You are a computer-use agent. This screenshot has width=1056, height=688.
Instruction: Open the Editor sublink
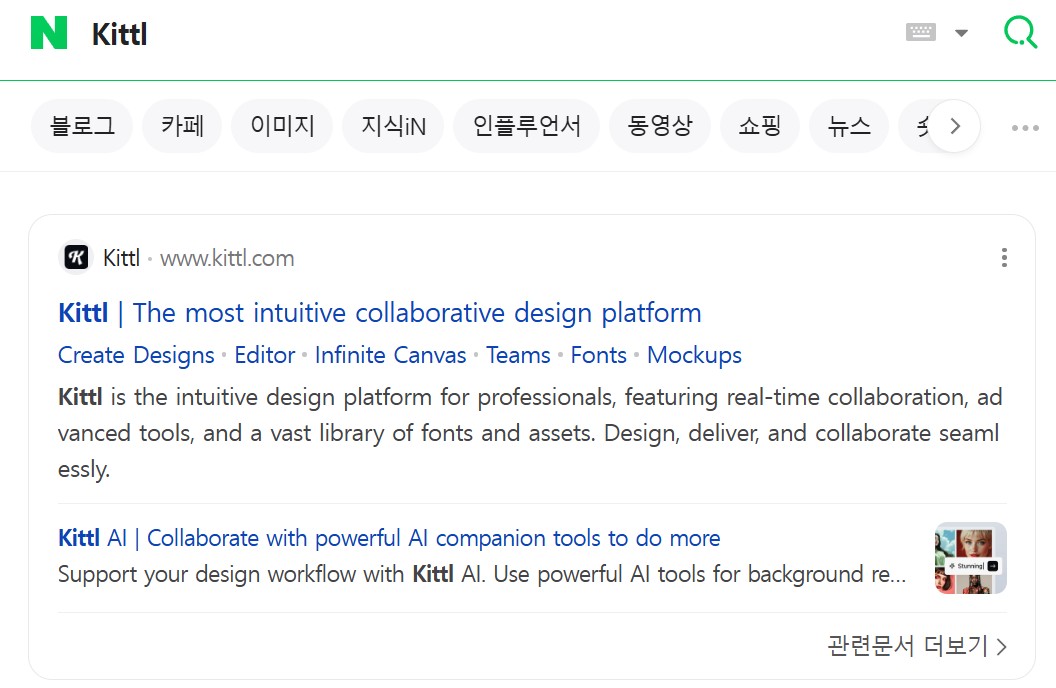265,355
